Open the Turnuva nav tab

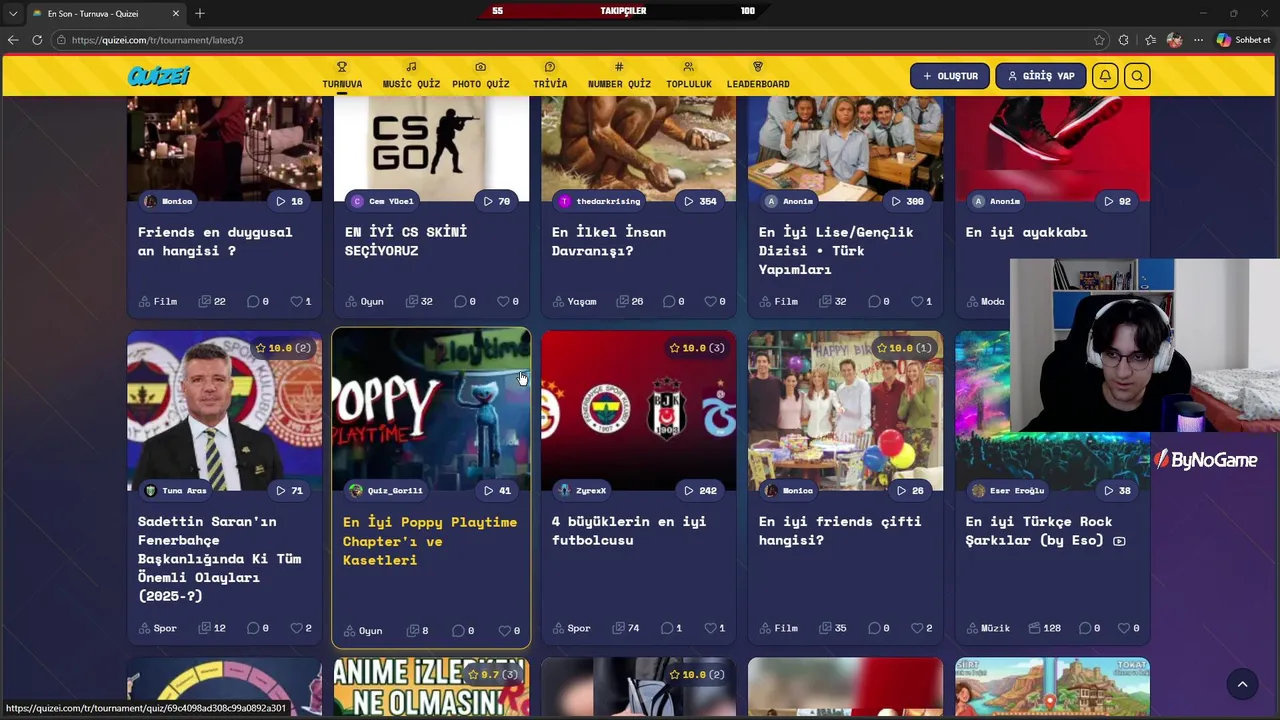click(x=342, y=76)
